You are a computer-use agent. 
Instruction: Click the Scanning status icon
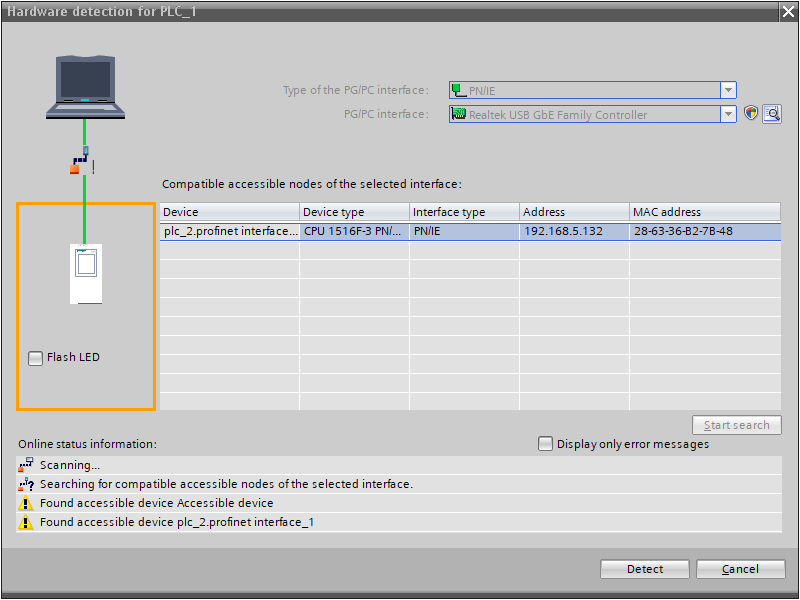click(26, 465)
